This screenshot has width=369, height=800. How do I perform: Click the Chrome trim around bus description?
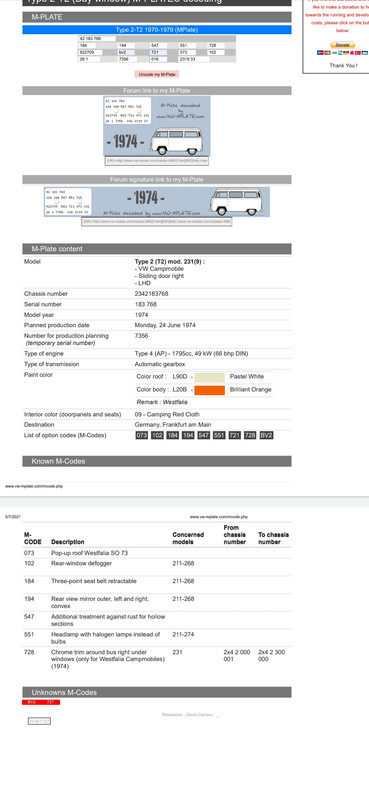[108, 659]
